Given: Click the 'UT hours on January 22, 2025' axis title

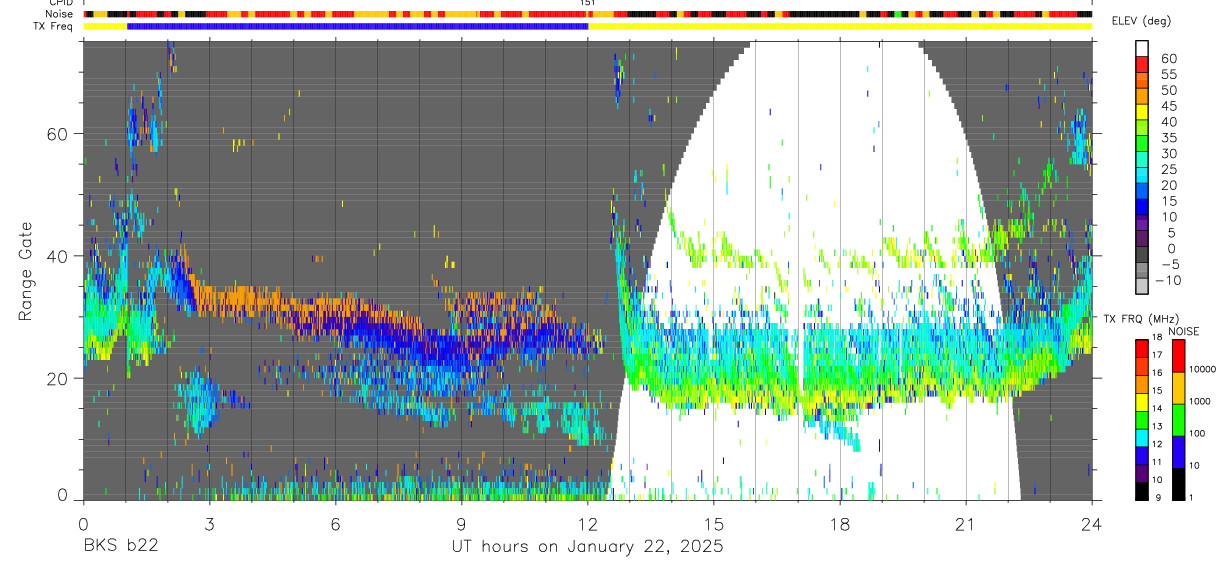Looking at the screenshot, I should [x=588, y=547].
